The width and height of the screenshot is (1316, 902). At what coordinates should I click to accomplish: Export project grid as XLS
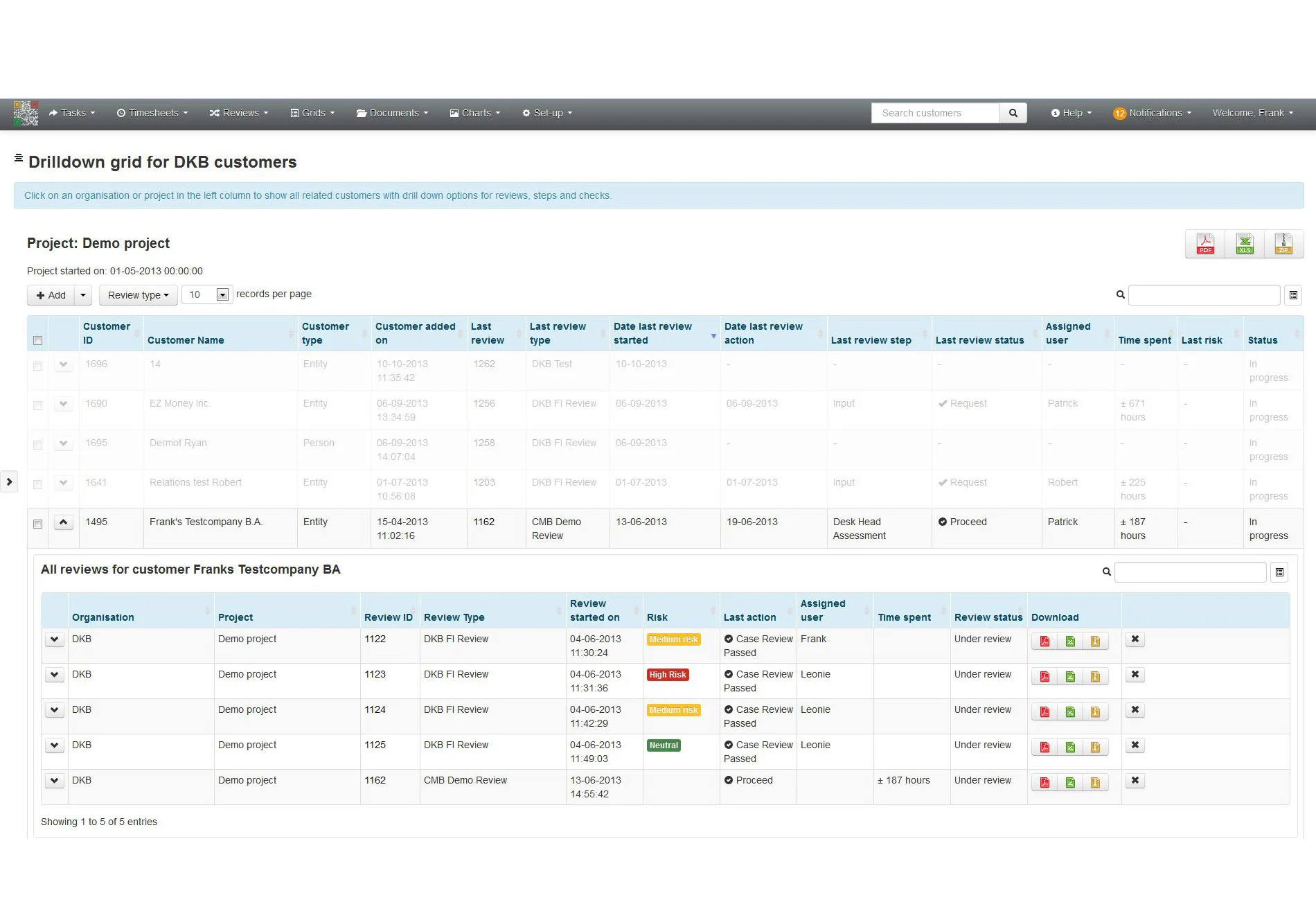tap(1245, 244)
